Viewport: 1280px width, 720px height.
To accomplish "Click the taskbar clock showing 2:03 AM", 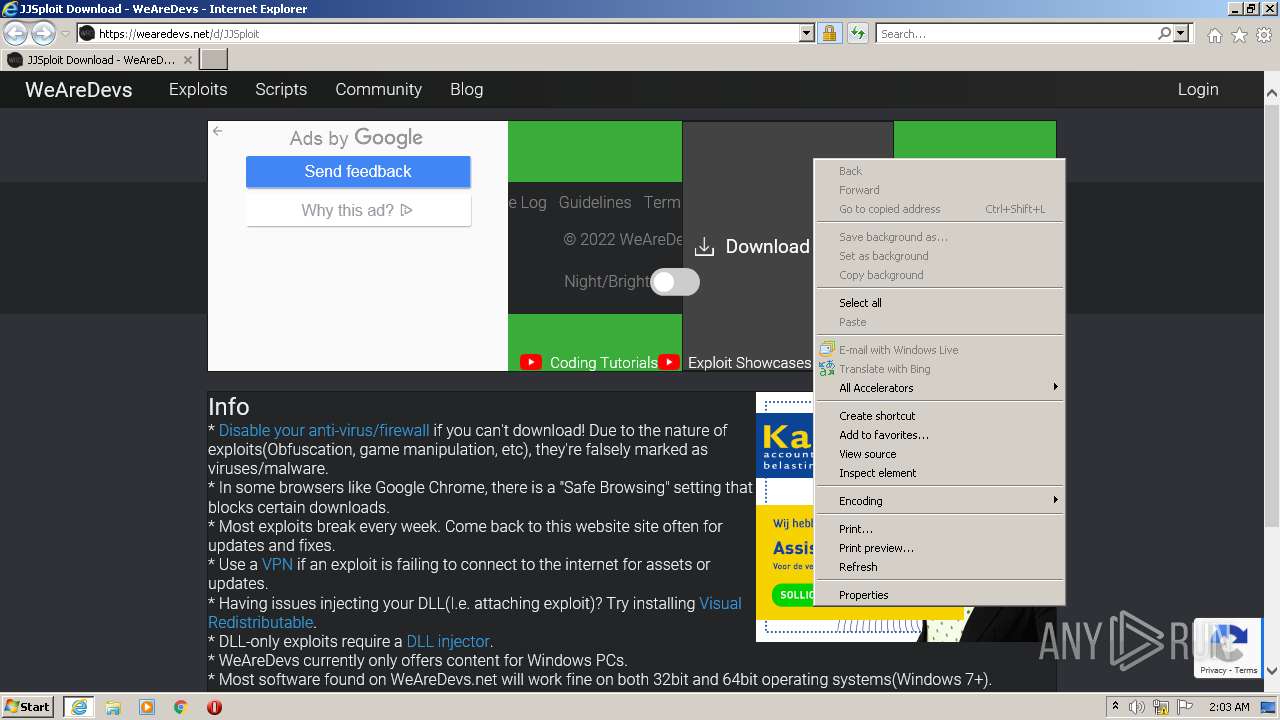I will tap(1229, 707).
